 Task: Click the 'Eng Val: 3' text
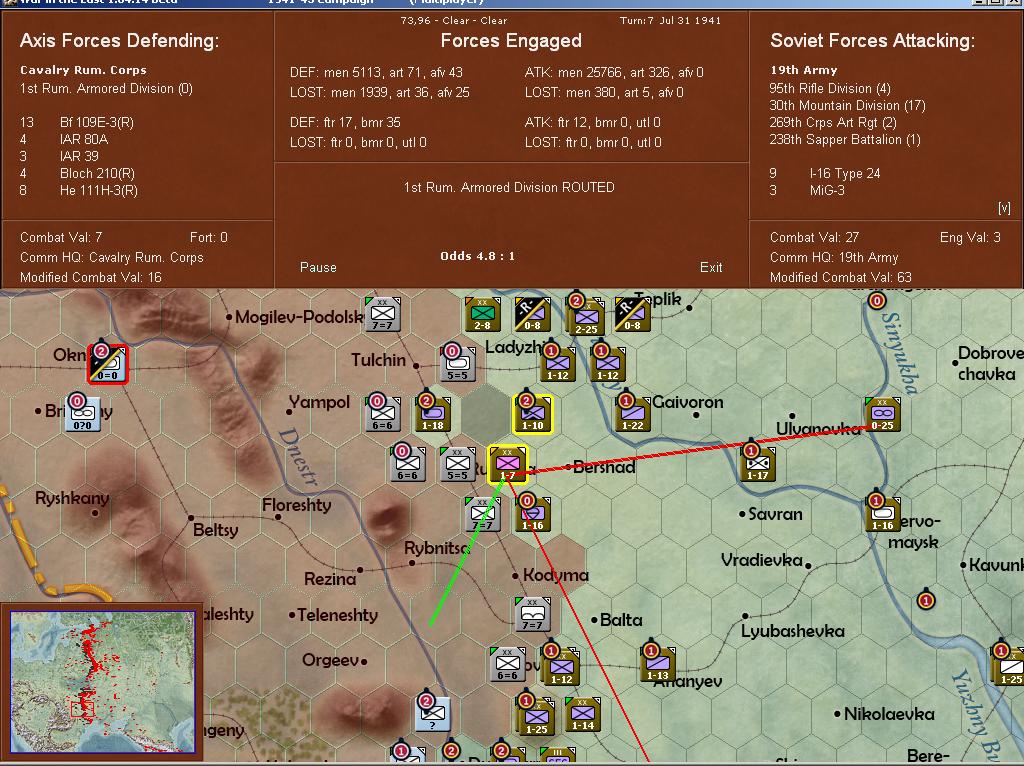(x=970, y=237)
